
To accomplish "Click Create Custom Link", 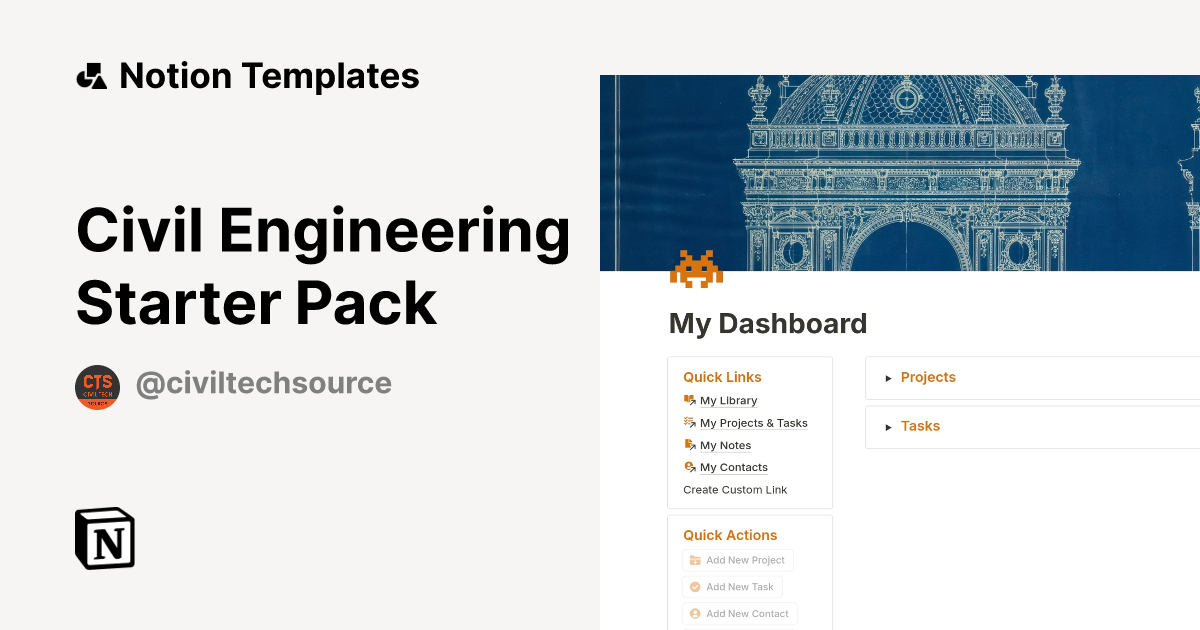I will 735,489.
